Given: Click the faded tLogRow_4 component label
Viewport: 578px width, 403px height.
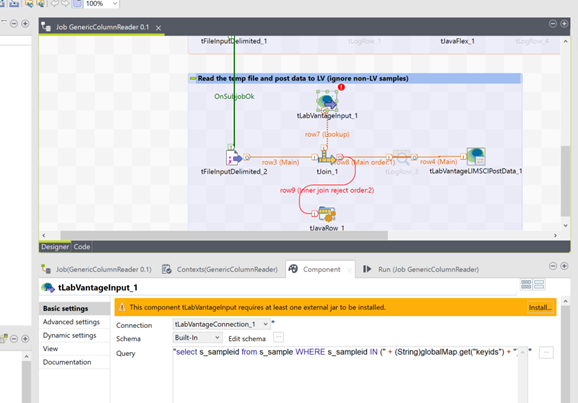Looking at the screenshot, I should [532, 41].
